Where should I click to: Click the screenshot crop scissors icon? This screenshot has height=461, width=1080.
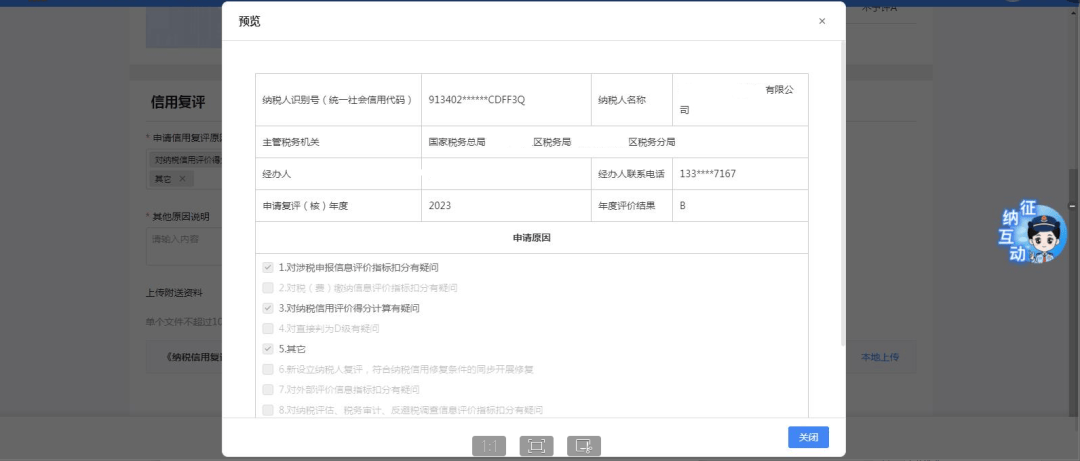(584, 446)
